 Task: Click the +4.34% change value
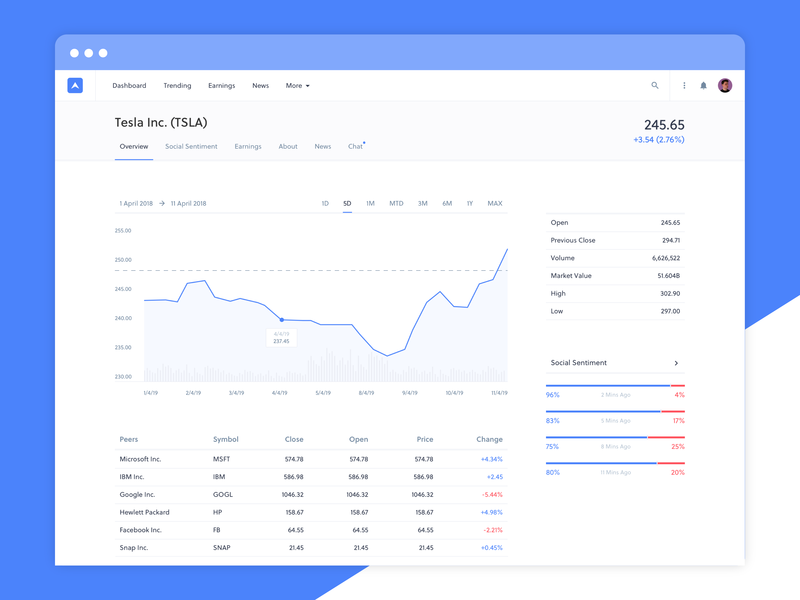(x=491, y=459)
